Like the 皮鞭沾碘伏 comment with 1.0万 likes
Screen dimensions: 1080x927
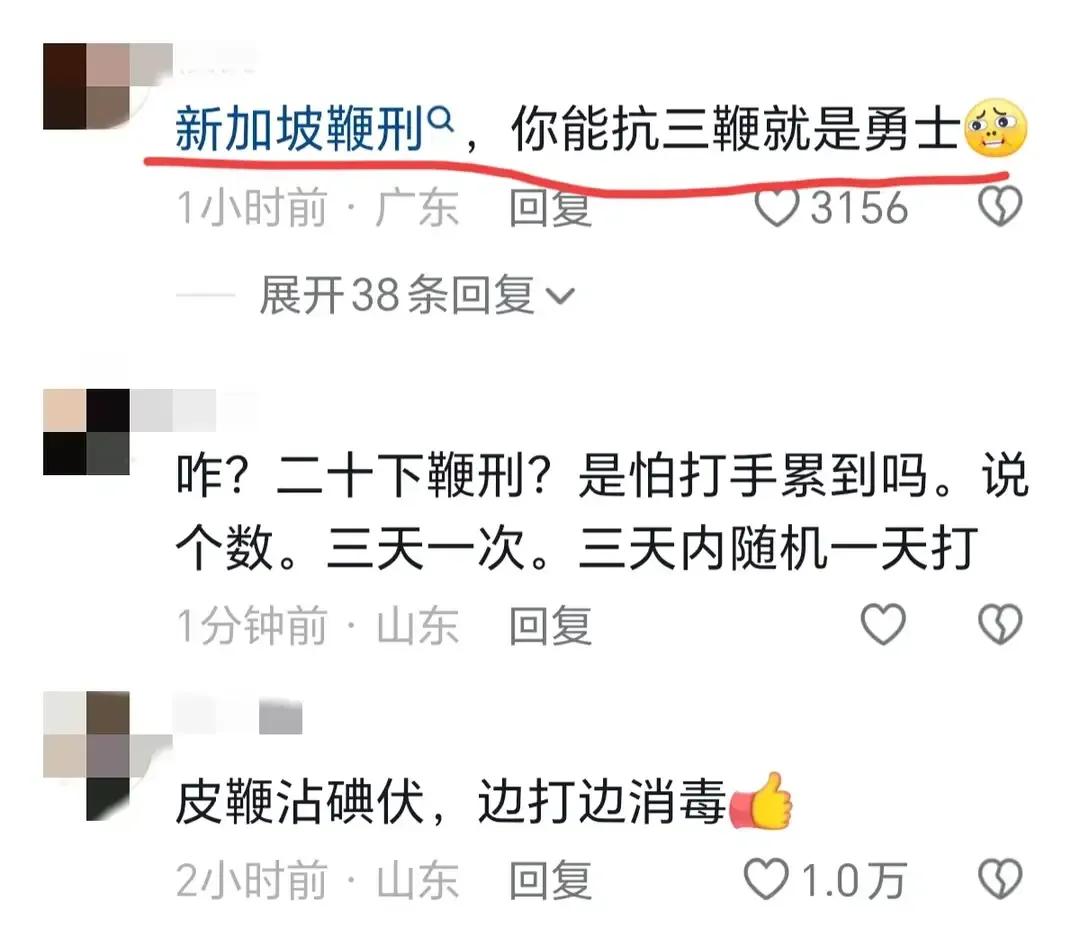[x=767, y=879]
